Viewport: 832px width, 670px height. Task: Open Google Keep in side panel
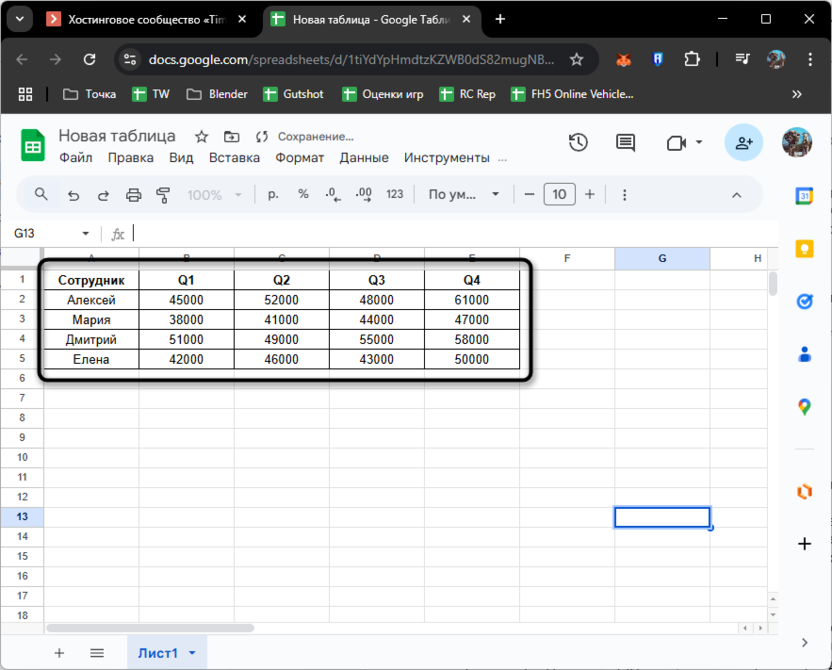coord(804,249)
